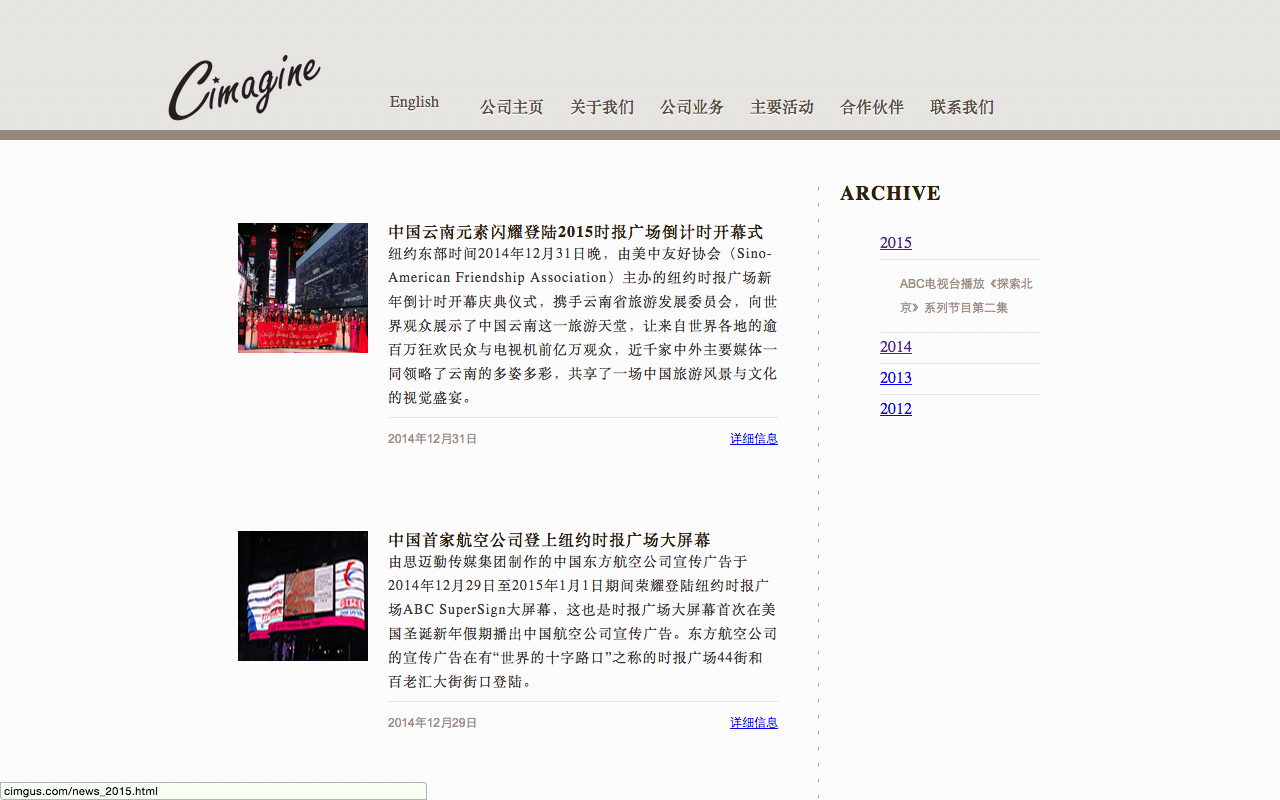Image resolution: width=1280 pixels, height=800 pixels.
Task: Click the date 2014年12月31日
Action: tap(433, 439)
